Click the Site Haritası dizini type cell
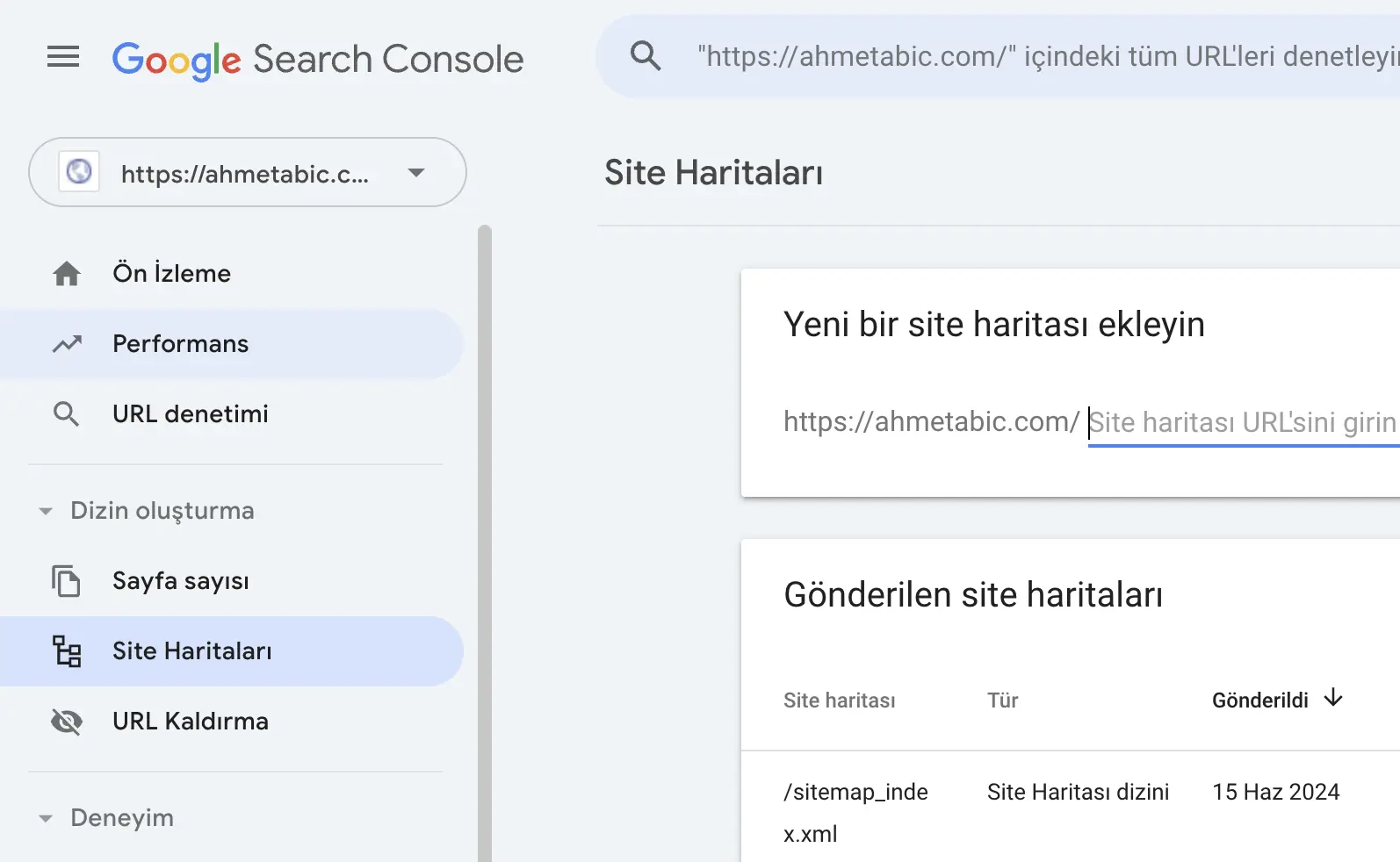This screenshot has height=862, width=1400. pyautogui.click(x=1078, y=792)
